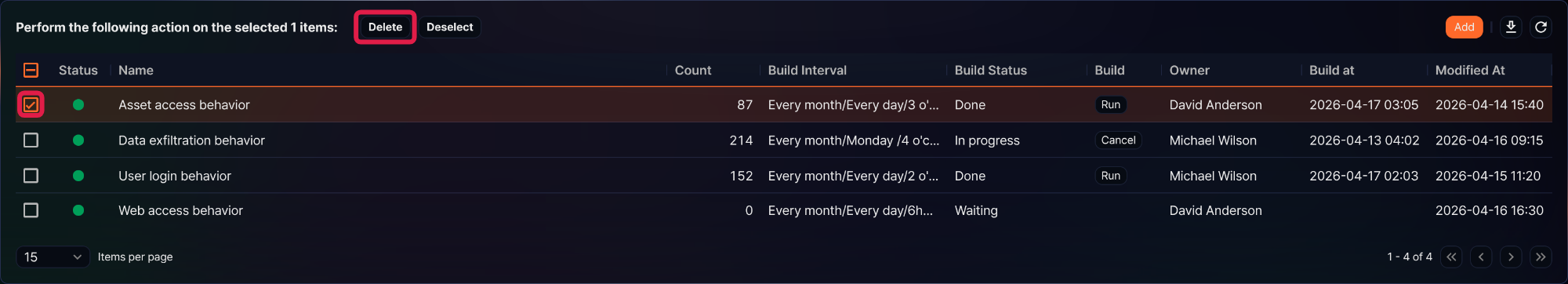Refresh the behavior list with reload icon
This screenshot has width=1568, height=284.
[1541, 27]
